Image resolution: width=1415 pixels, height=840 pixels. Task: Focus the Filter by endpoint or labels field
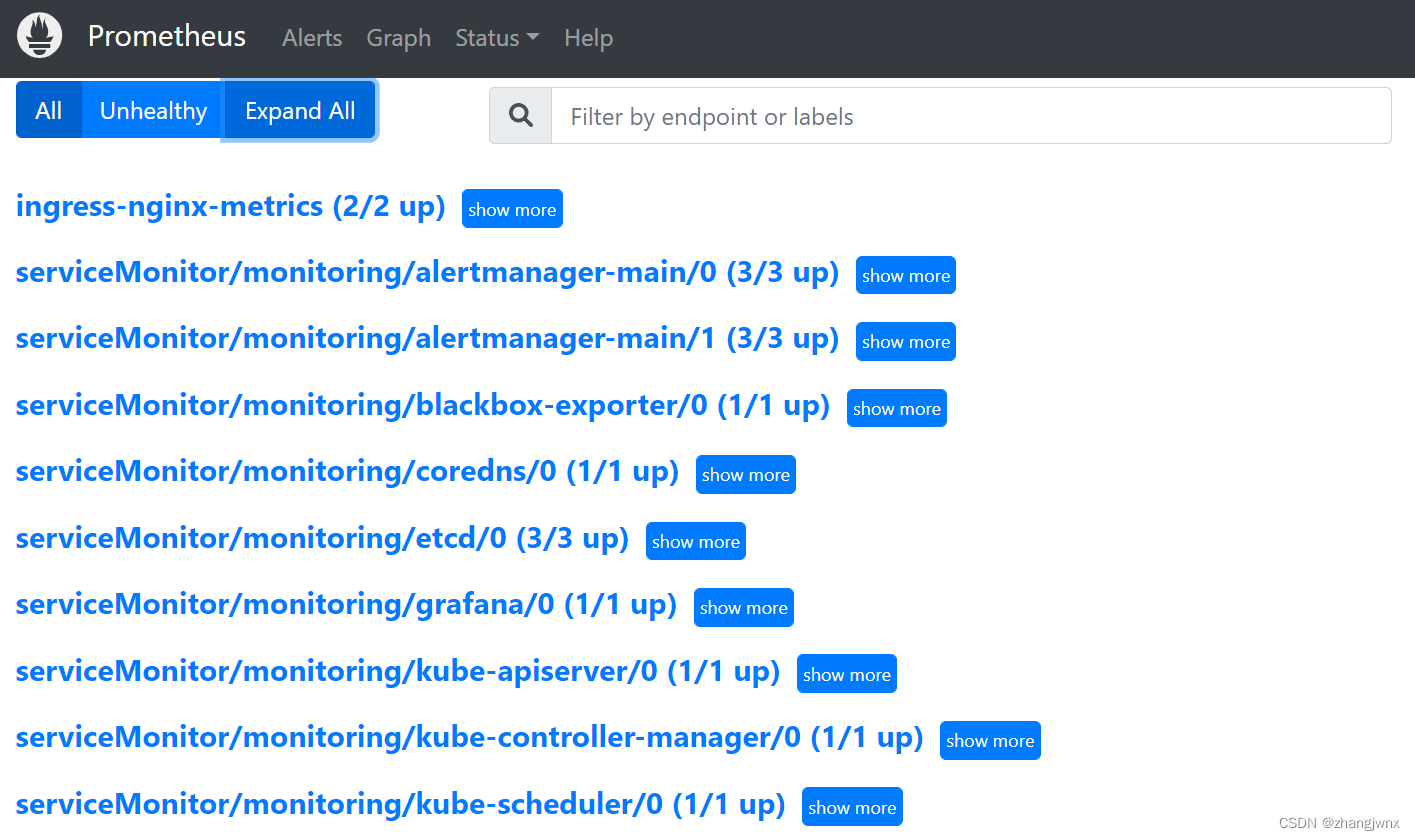(971, 116)
